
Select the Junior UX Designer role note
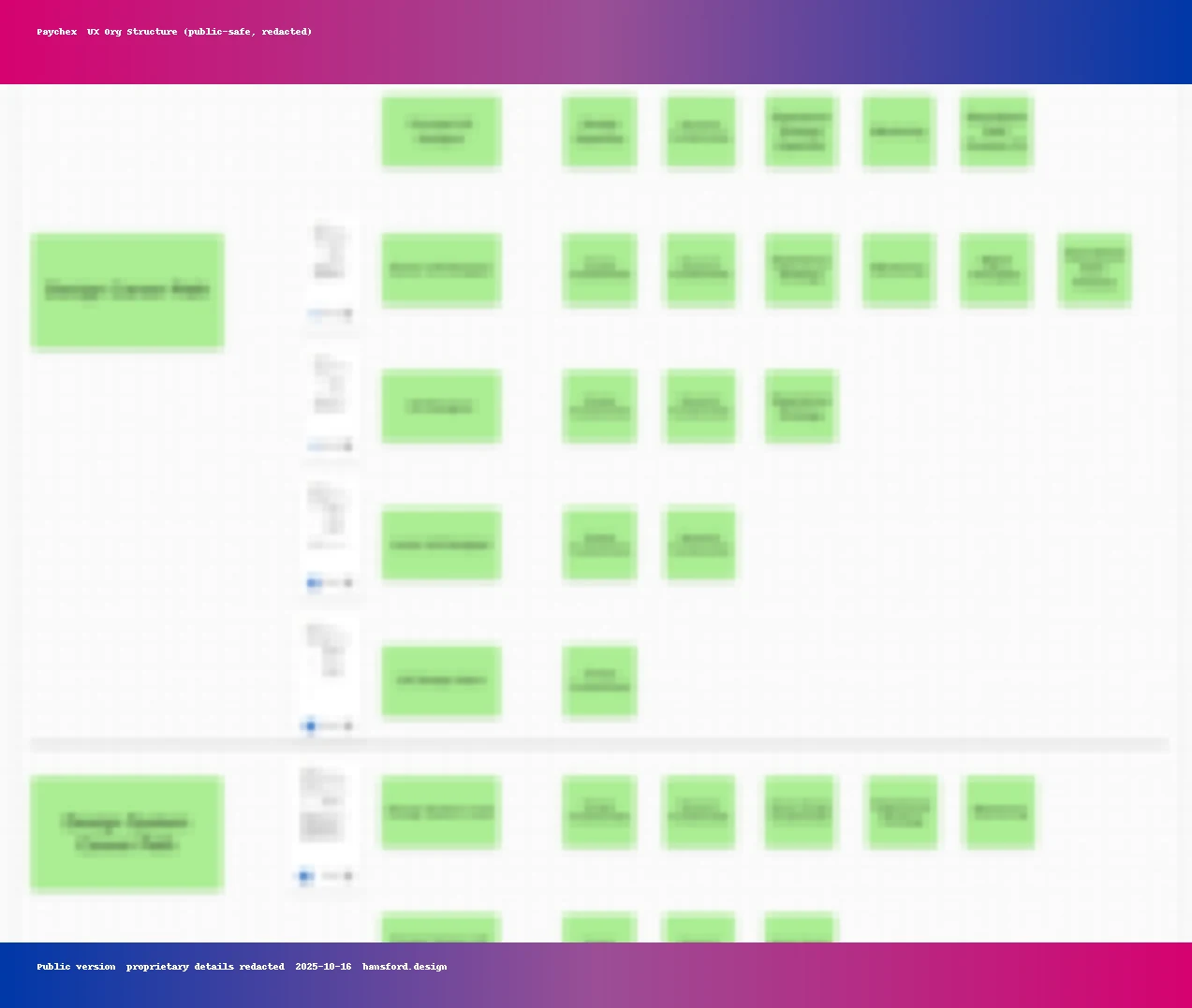(441, 544)
